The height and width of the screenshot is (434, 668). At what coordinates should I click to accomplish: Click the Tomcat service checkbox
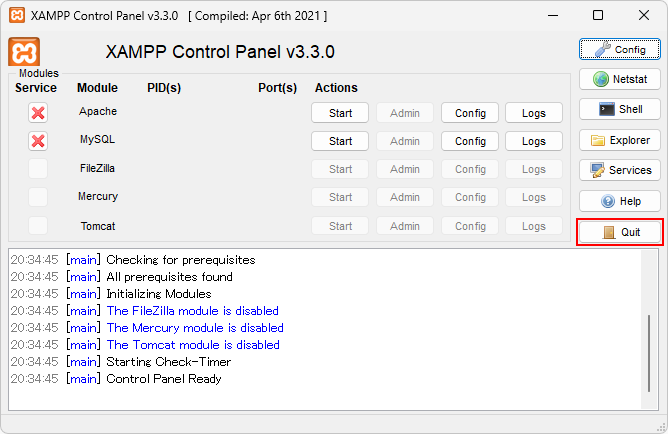(x=38, y=226)
